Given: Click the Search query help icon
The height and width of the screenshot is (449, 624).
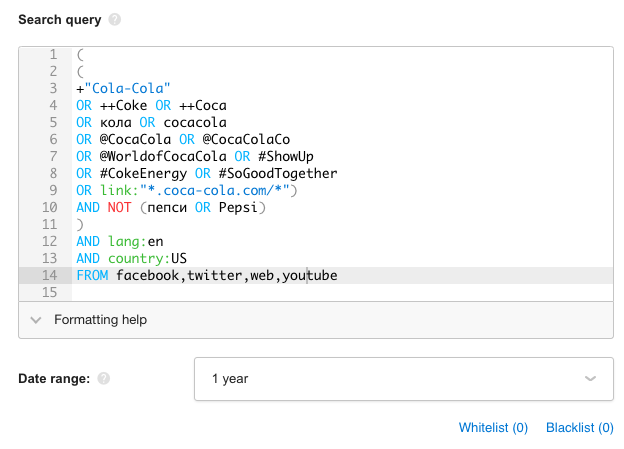Looking at the screenshot, I should [115, 20].
